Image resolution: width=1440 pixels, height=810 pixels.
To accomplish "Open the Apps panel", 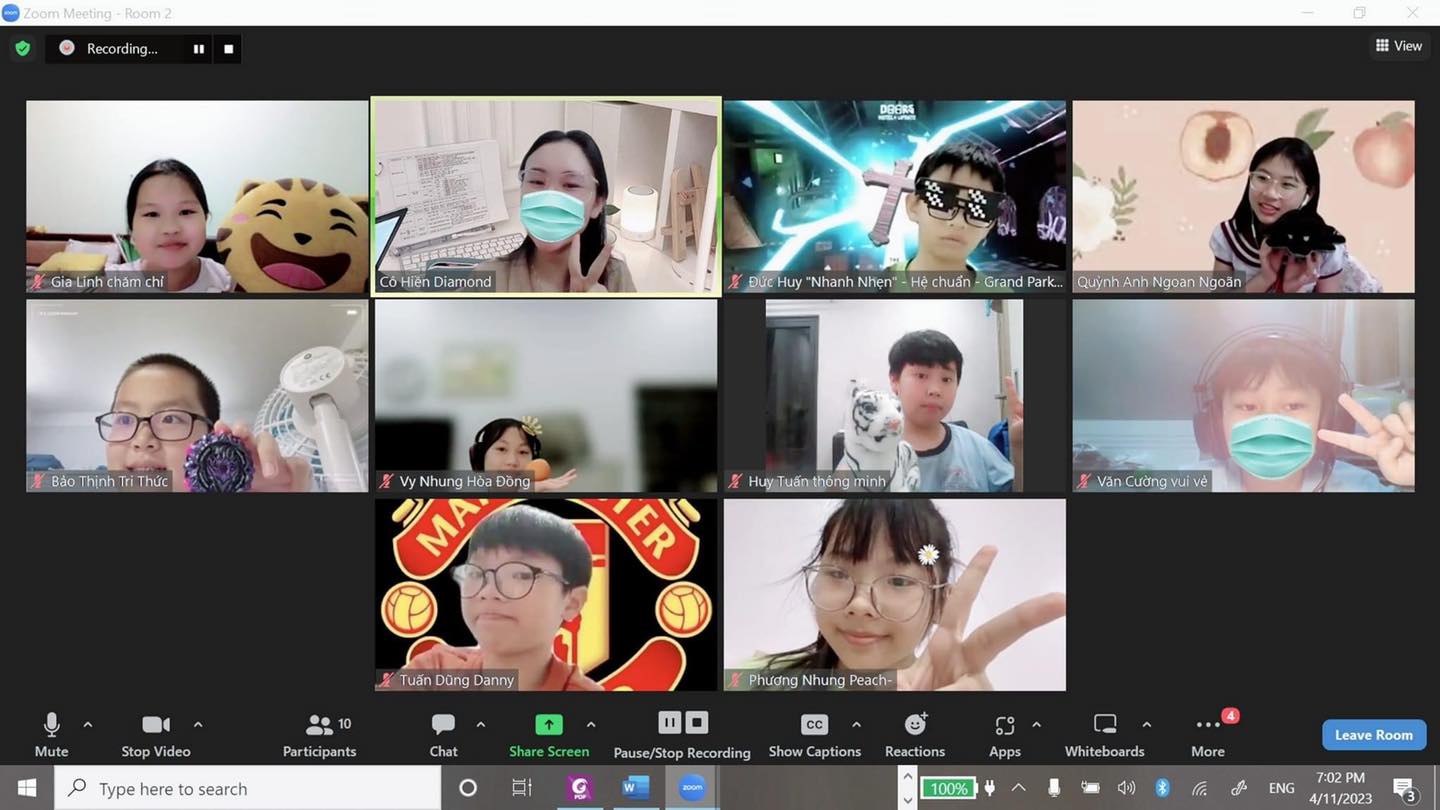I will click(x=1004, y=726).
